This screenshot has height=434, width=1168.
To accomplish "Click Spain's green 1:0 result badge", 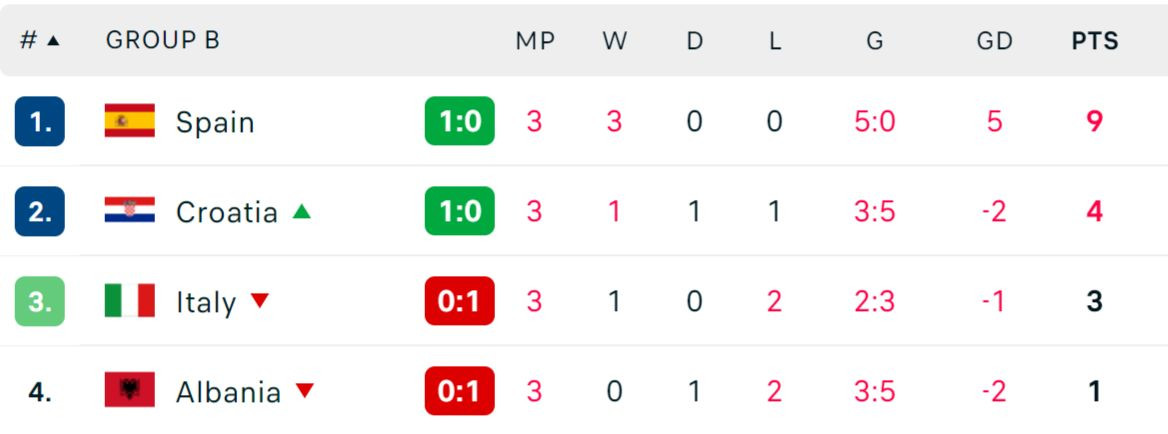I will click(459, 121).
